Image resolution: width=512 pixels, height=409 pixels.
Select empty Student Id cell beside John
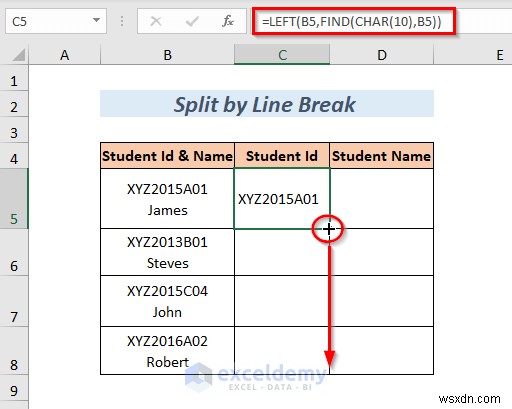click(x=282, y=301)
